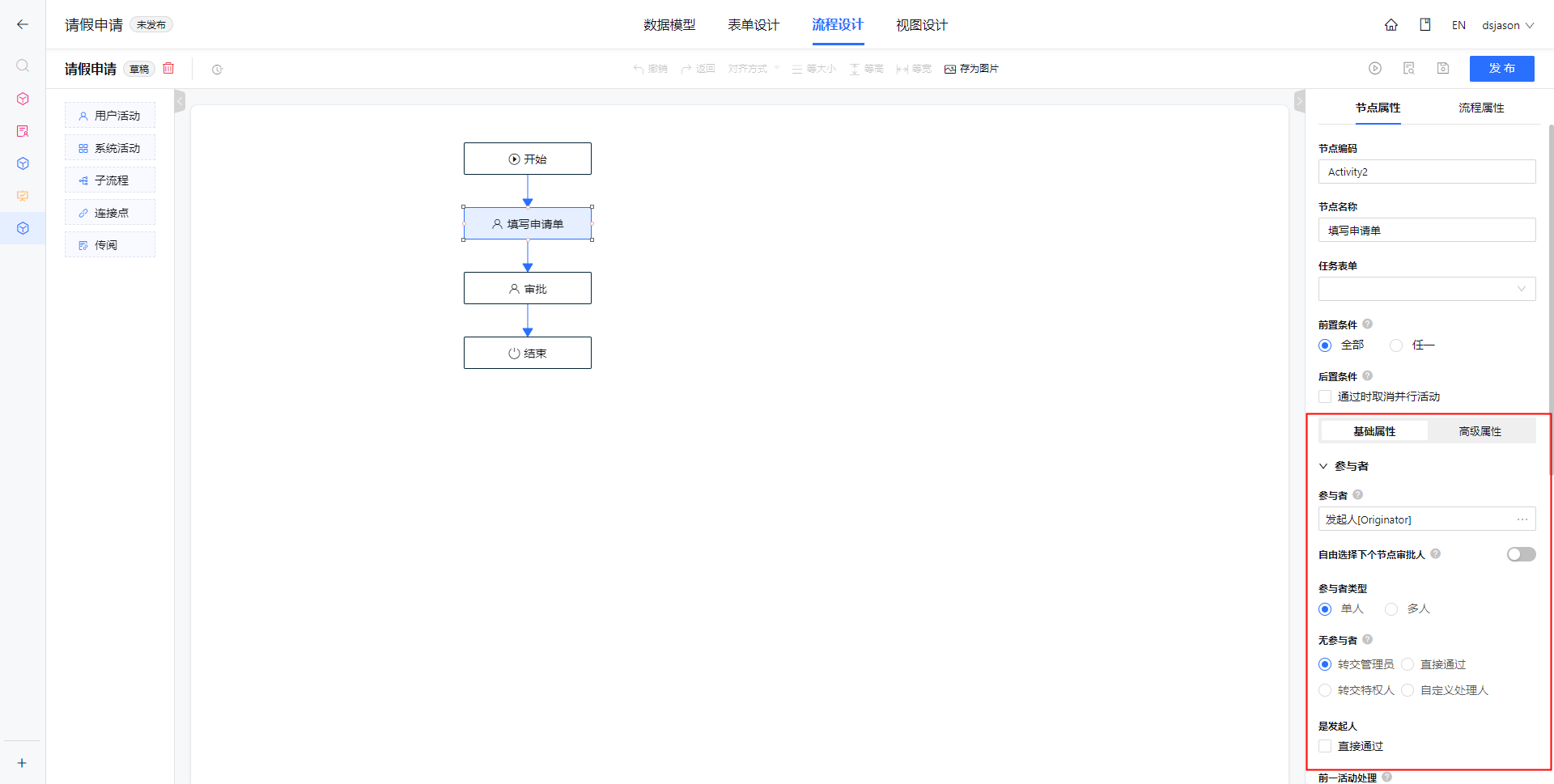Pick 传阅 from the palette

tap(110, 244)
